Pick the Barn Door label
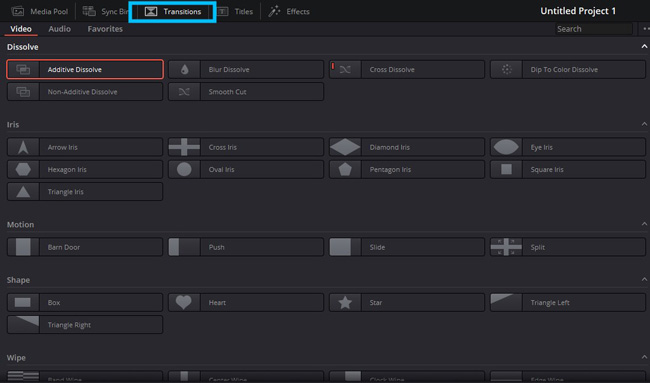This screenshot has width=650, height=383. tap(64, 247)
